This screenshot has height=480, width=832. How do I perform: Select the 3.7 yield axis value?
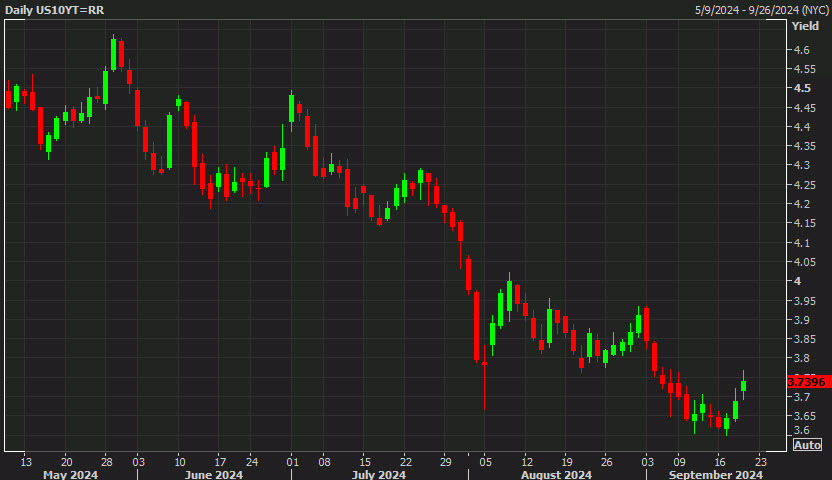801,397
